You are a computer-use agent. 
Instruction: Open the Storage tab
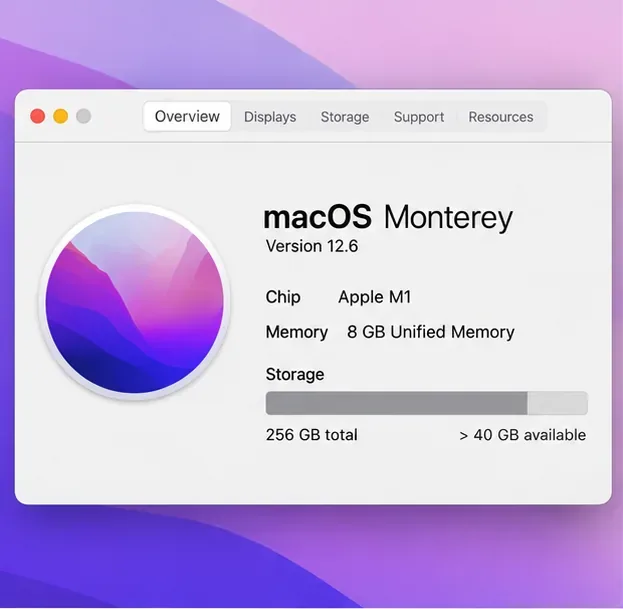tap(345, 117)
